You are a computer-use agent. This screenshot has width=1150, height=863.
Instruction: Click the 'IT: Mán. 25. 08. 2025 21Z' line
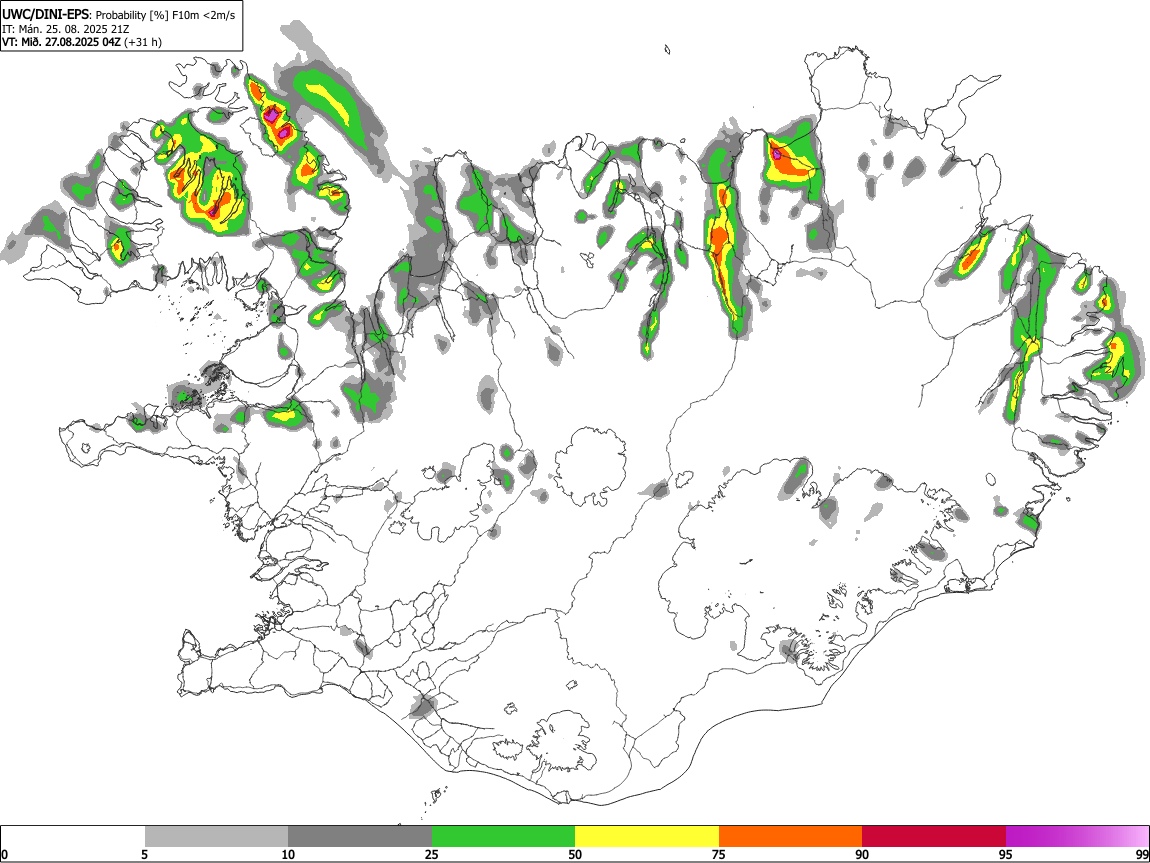66,29
